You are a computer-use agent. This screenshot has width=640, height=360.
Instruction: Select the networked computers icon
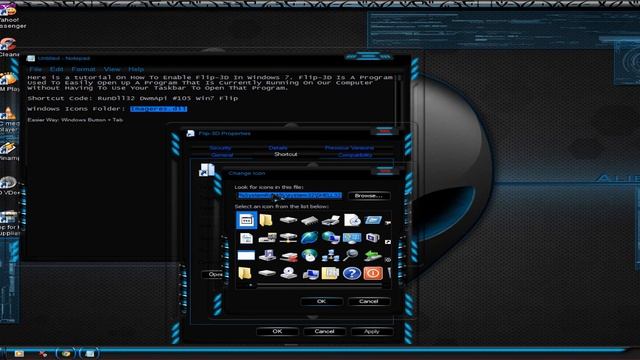click(x=331, y=256)
